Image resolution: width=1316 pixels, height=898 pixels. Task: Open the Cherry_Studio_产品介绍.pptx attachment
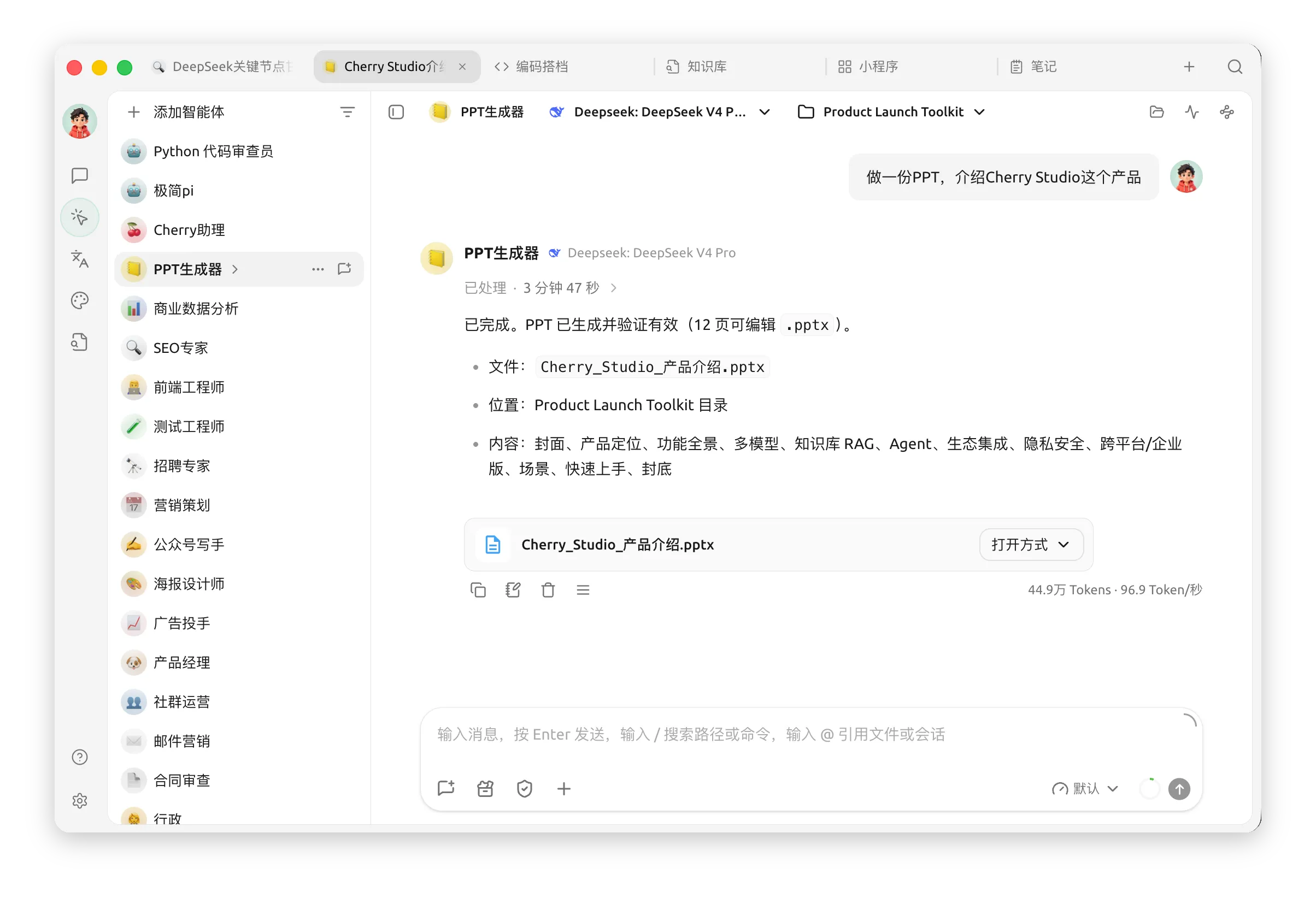click(779, 545)
